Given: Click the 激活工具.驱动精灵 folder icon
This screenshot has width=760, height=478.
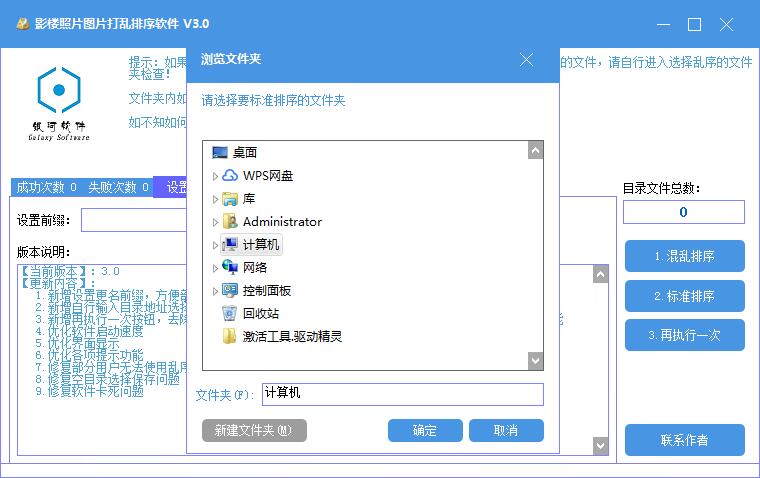Looking at the screenshot, I should click(230, 336).
